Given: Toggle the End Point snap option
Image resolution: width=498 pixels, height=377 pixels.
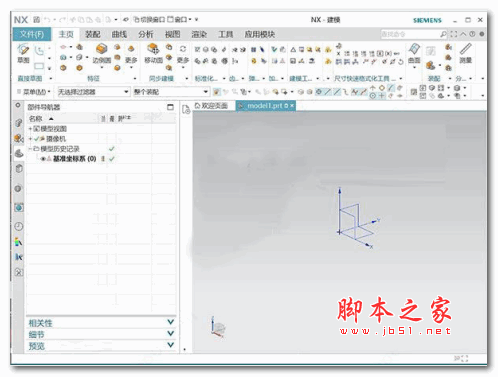Looking at the screenshot, I should [x=328, y=91].
